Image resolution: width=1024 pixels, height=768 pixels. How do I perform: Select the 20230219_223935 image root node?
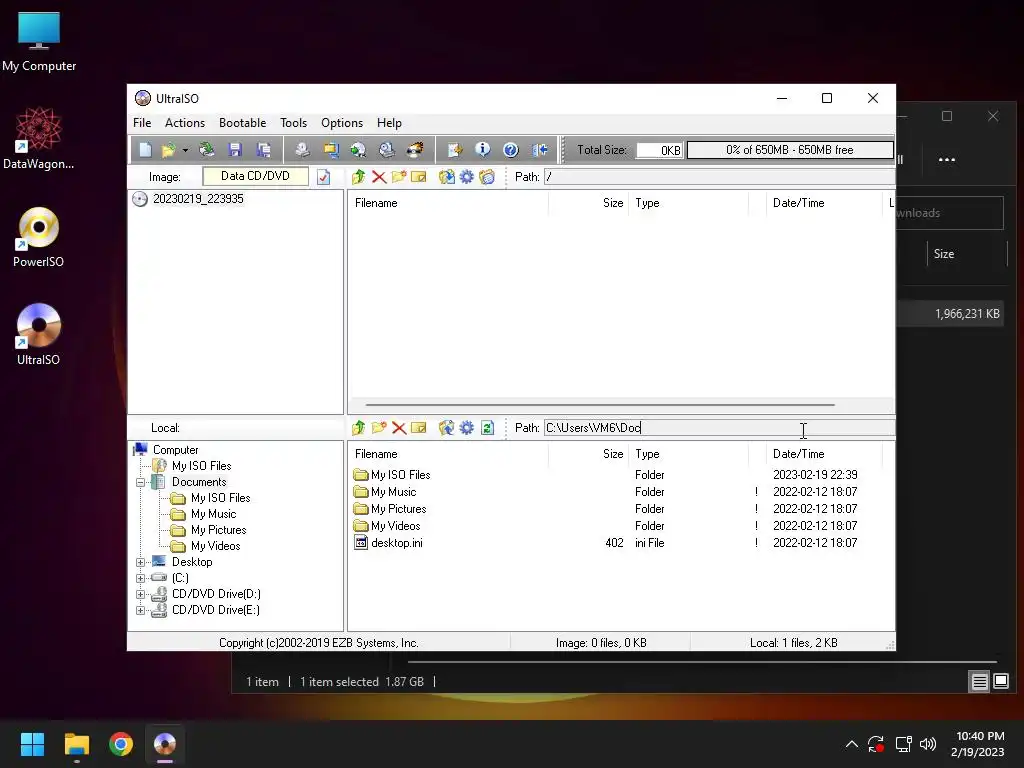[x=198, y=199]
